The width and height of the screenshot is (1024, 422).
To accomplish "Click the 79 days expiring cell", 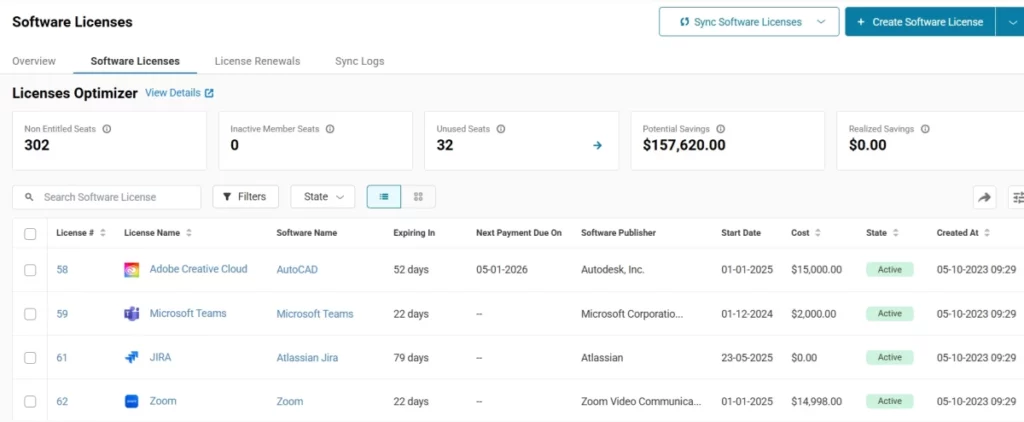I will click(x=411, y=358).
